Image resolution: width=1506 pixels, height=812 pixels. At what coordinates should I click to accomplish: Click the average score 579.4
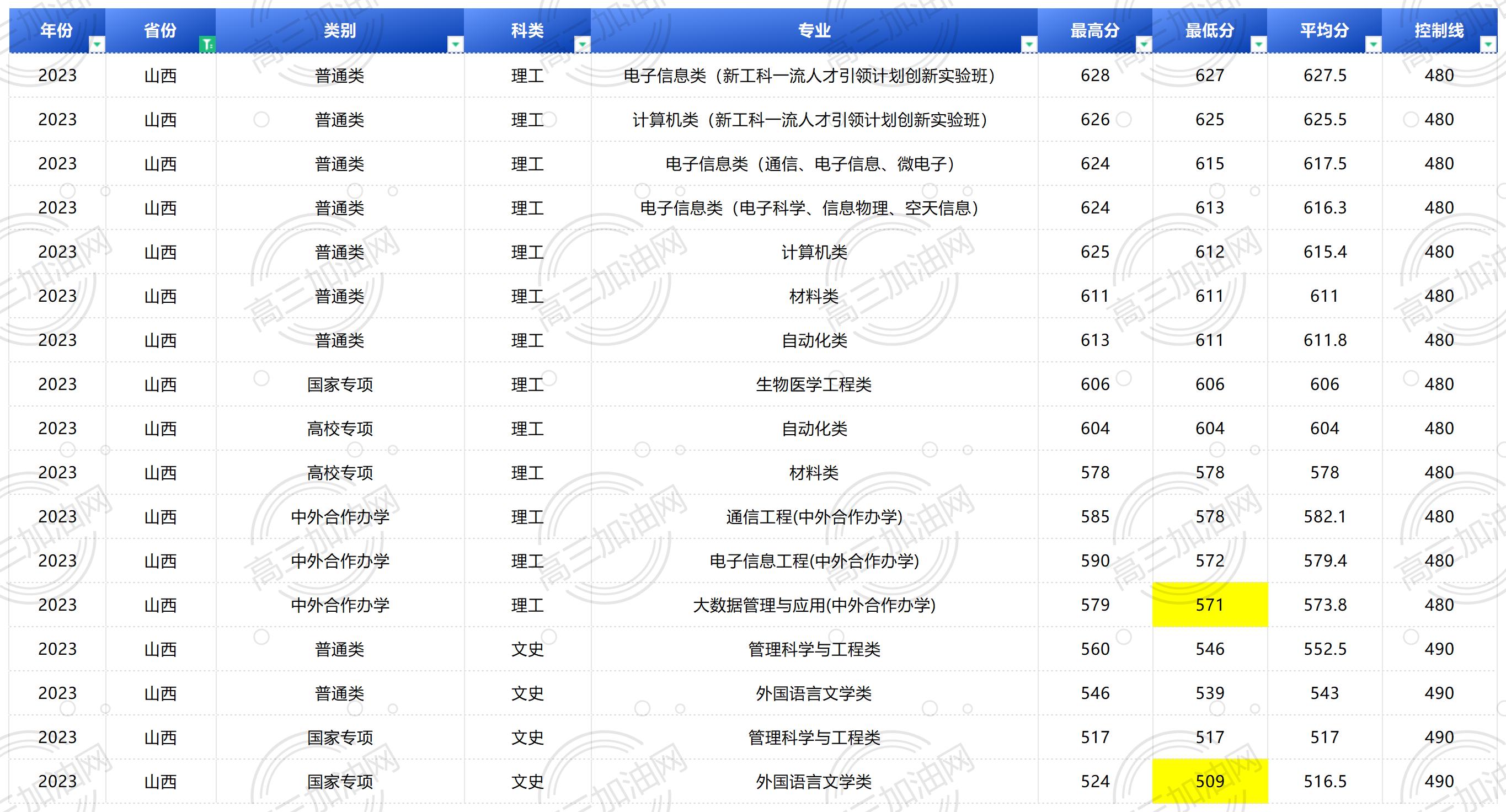[x=1325, y=560]
